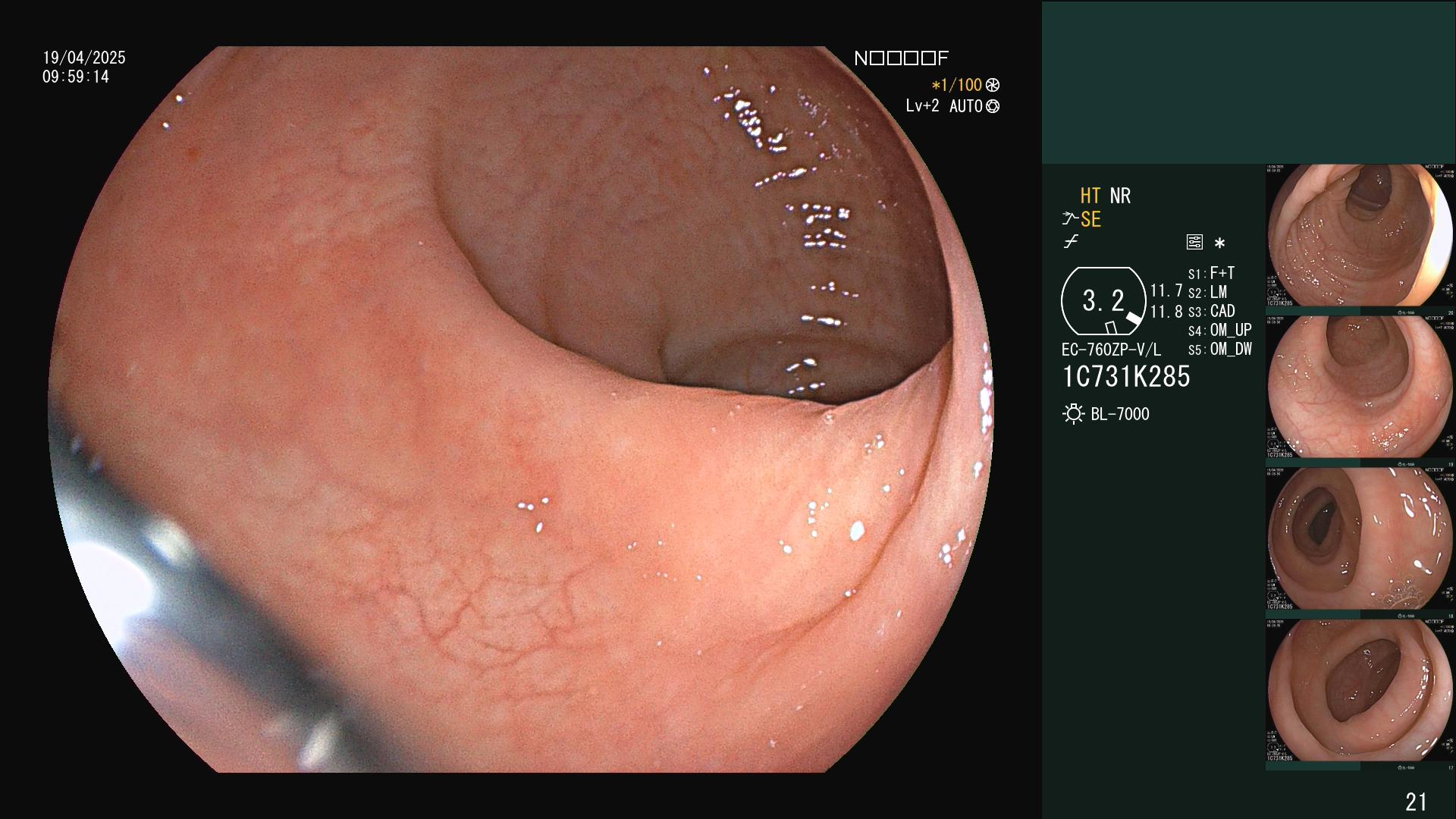Click the yellow HT indicator

(x=1090, y=196)
